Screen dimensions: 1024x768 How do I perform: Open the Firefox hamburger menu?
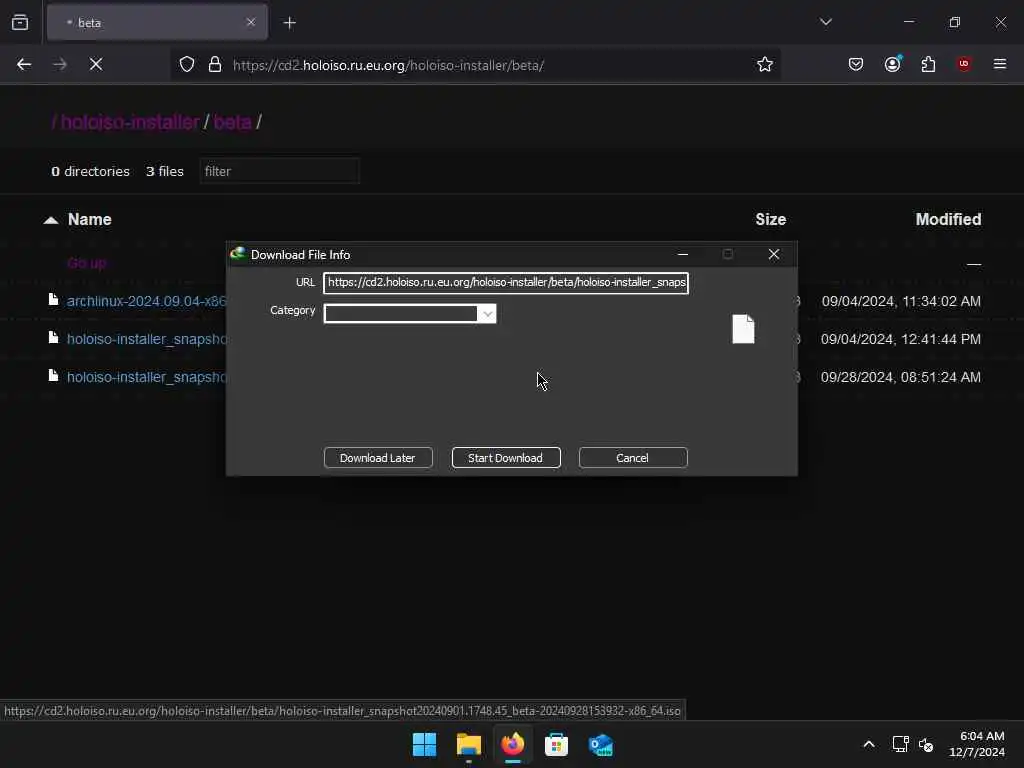coord(1000,64)
